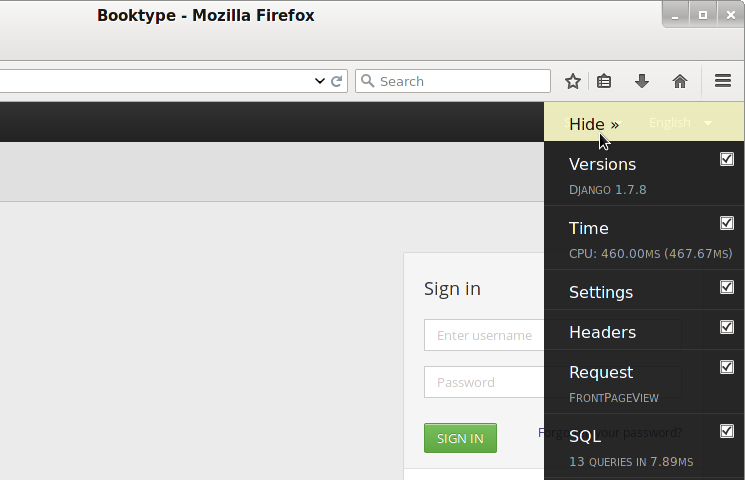Close the Firefox window
This screenshot has height=480, width=745.
tap(731, 15)
